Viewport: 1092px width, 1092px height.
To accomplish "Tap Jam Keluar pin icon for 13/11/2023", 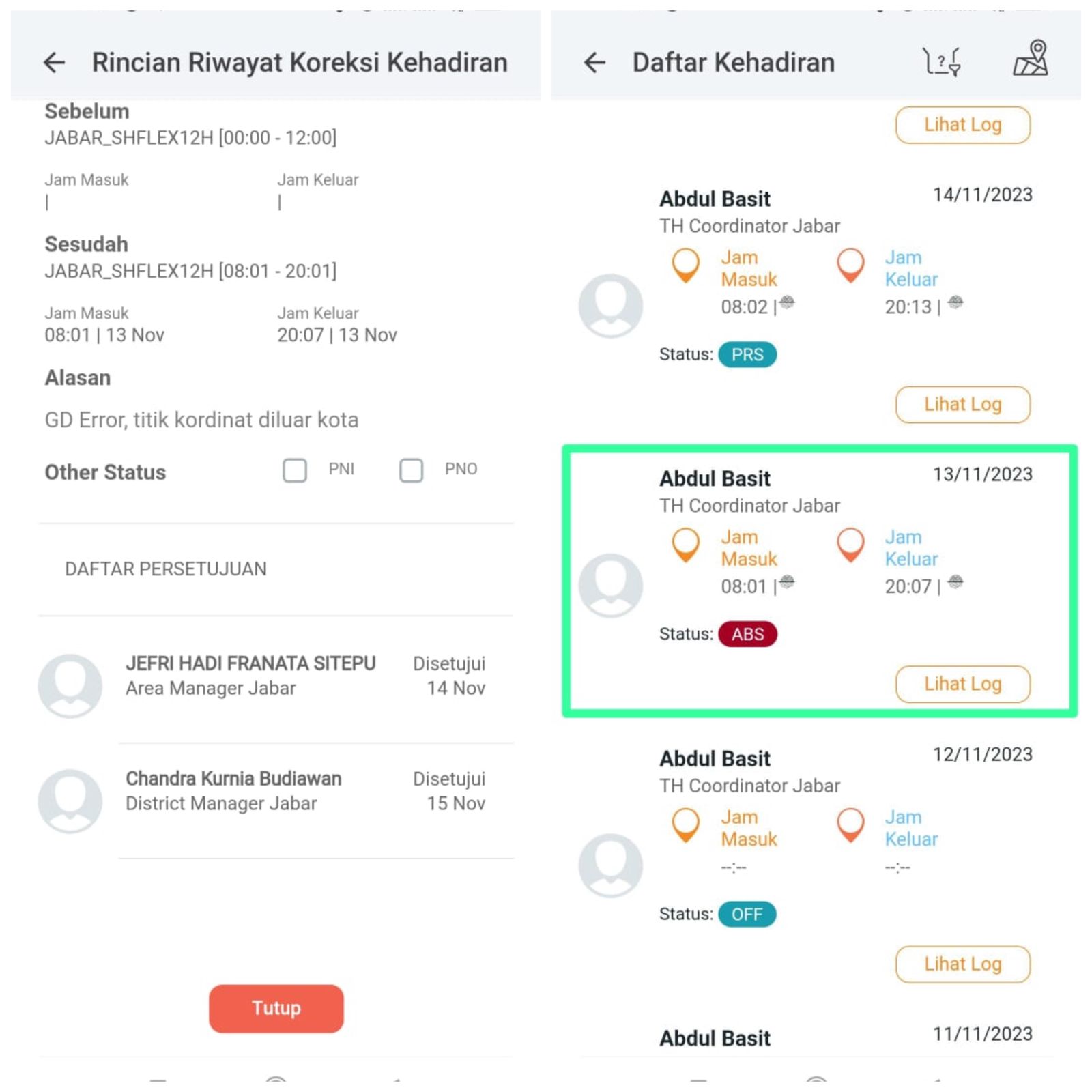I will (x=850, y=545).
